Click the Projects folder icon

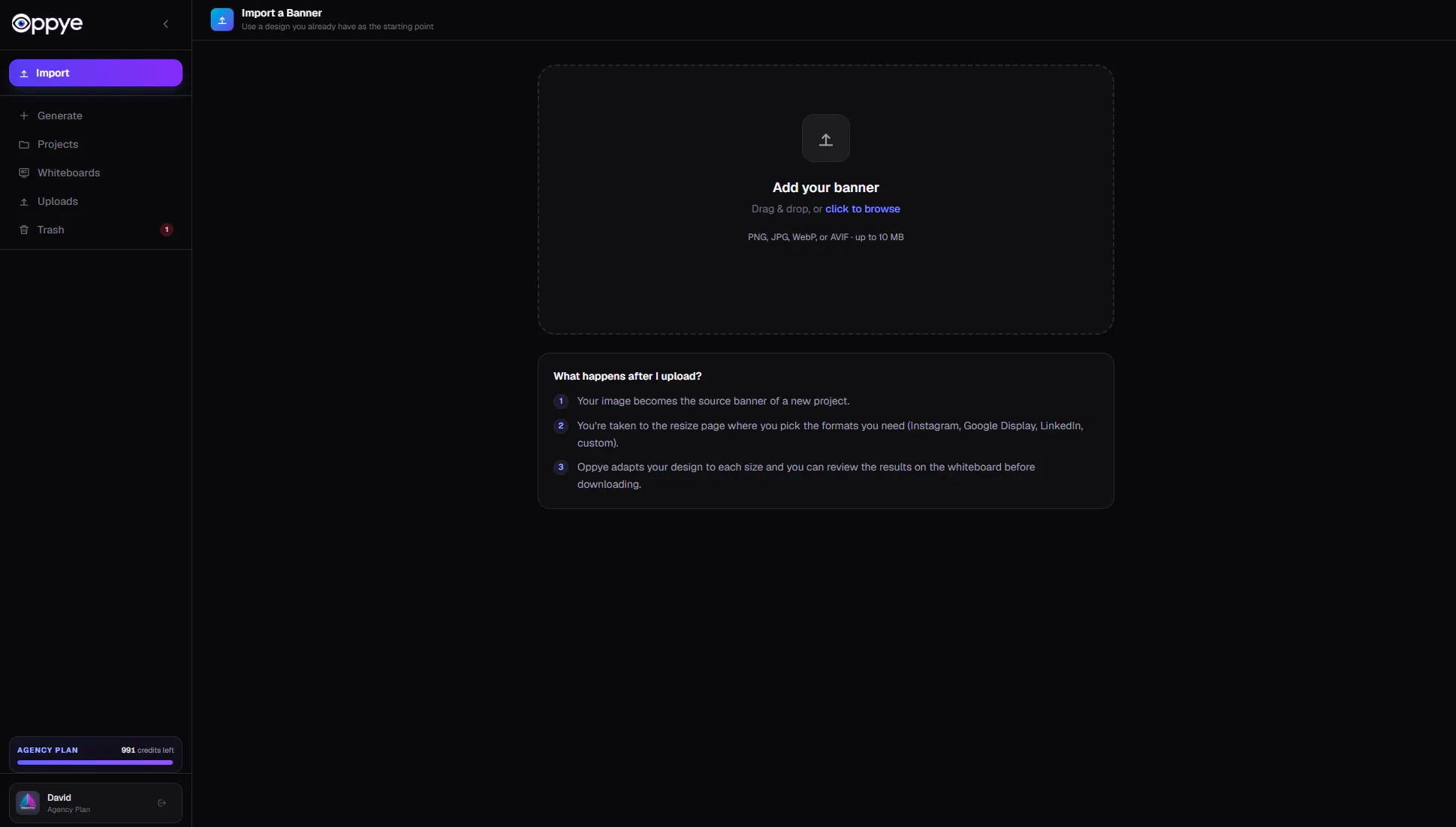coord(24,144)
